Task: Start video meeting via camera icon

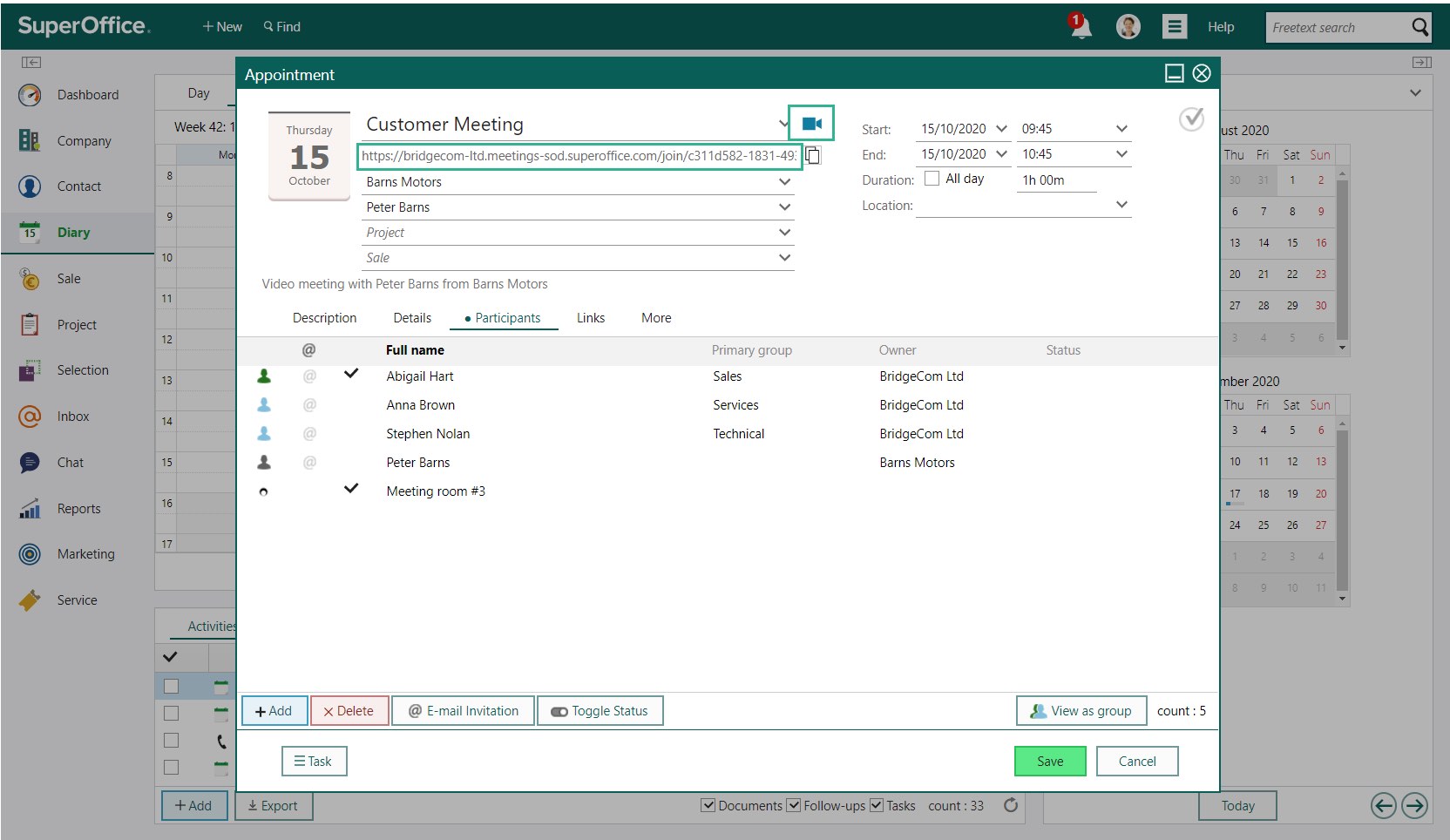Action: 811,124
